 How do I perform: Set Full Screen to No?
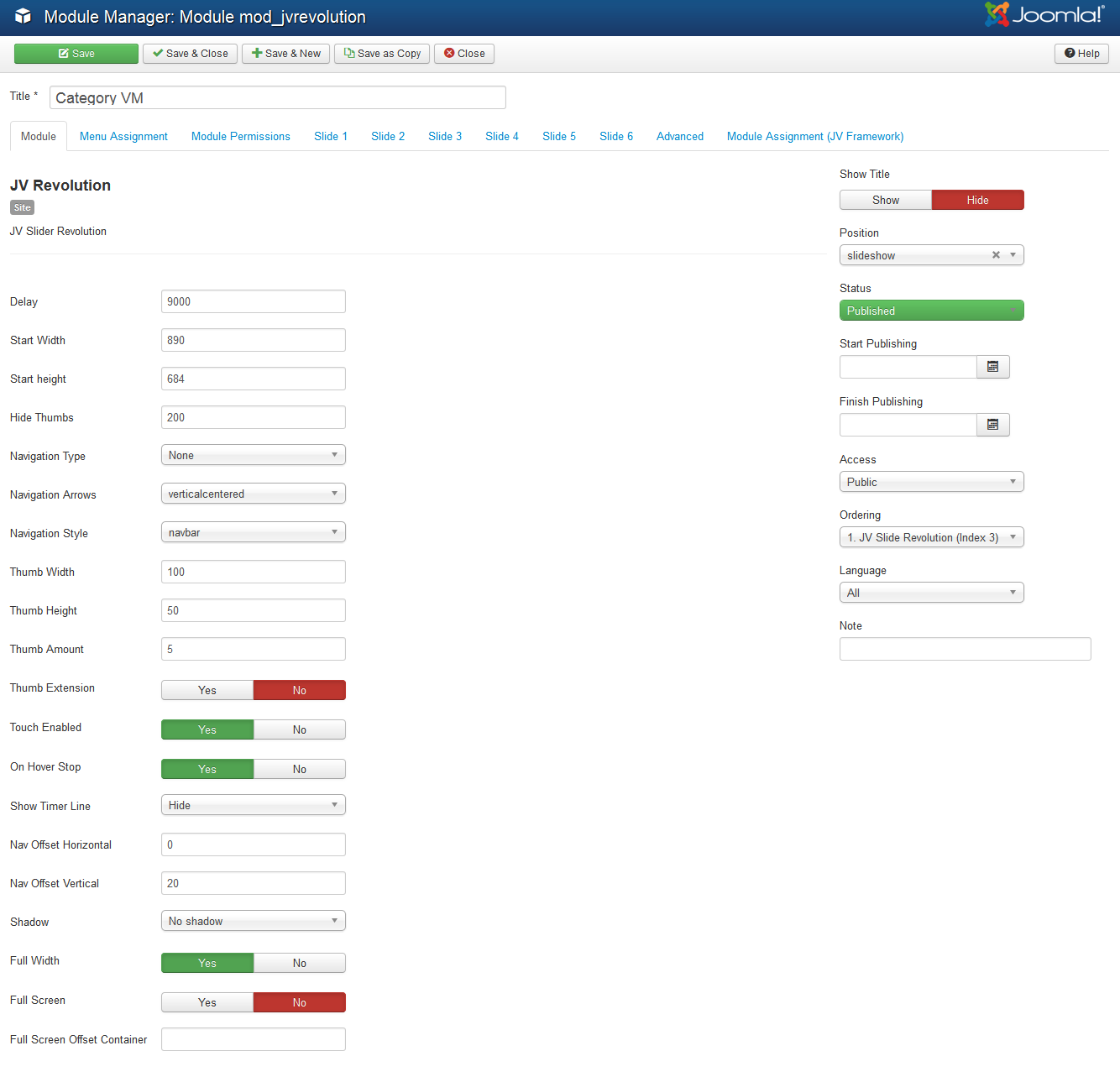point(300,1002)
